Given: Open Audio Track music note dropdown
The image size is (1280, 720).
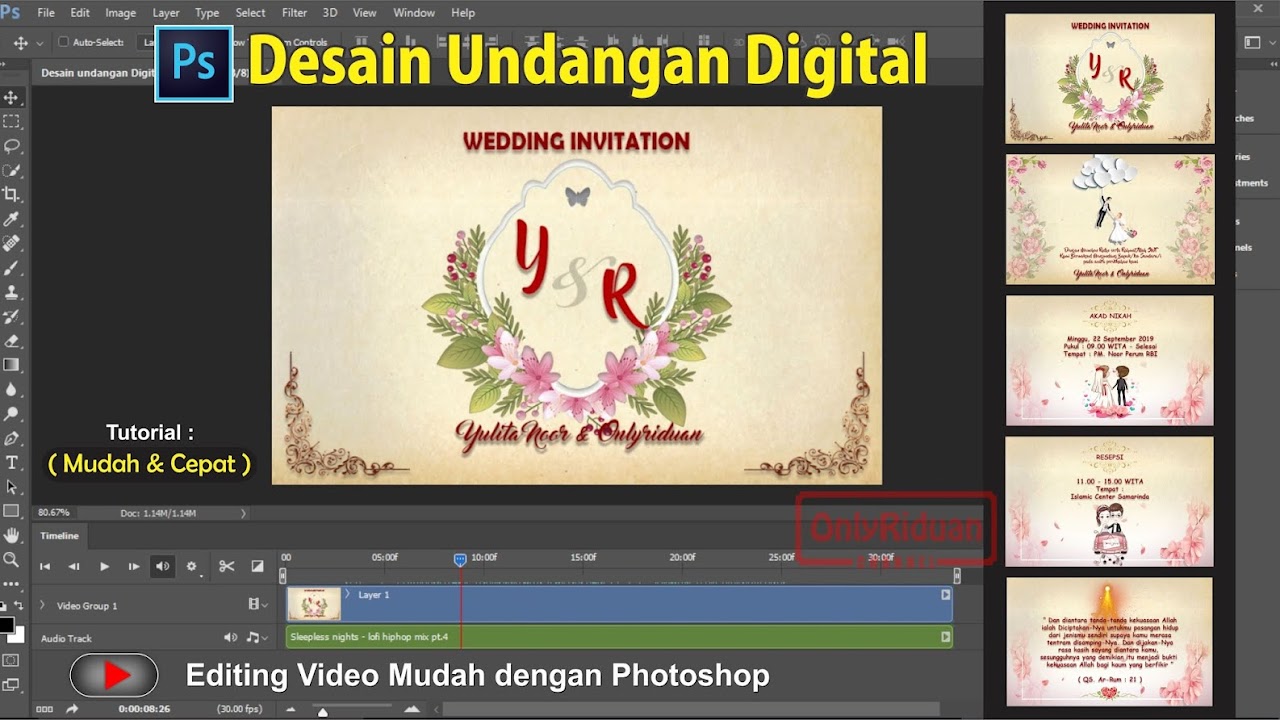Looking at the screenshot, I should [x=257, y=637].
